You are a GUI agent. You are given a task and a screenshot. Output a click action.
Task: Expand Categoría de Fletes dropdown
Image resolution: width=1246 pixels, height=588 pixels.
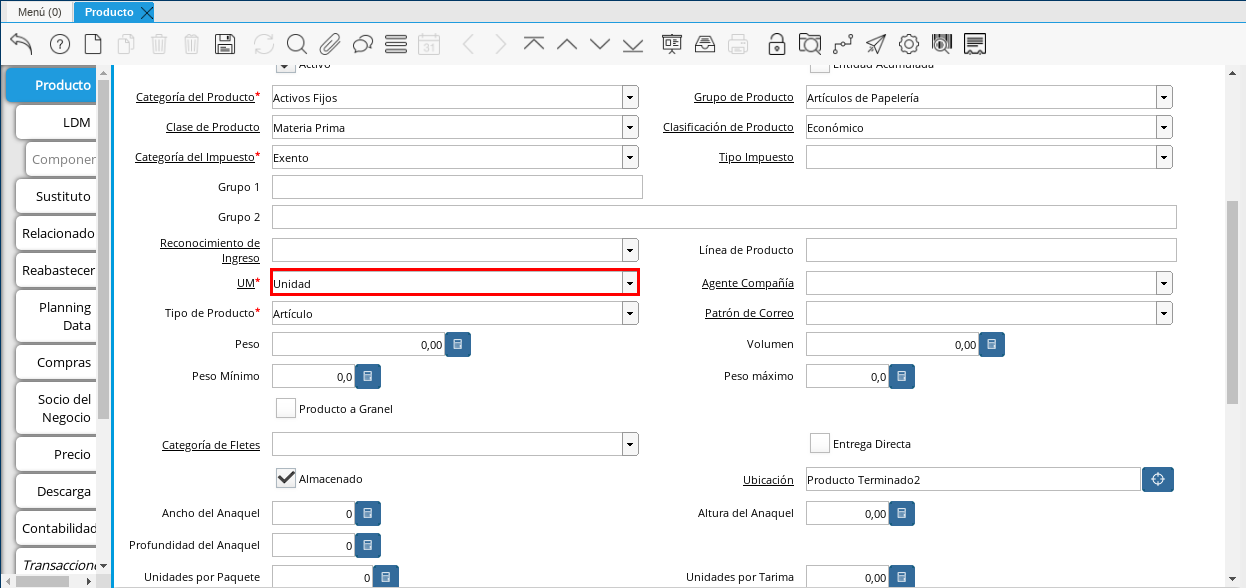click(x=630, y=444)
